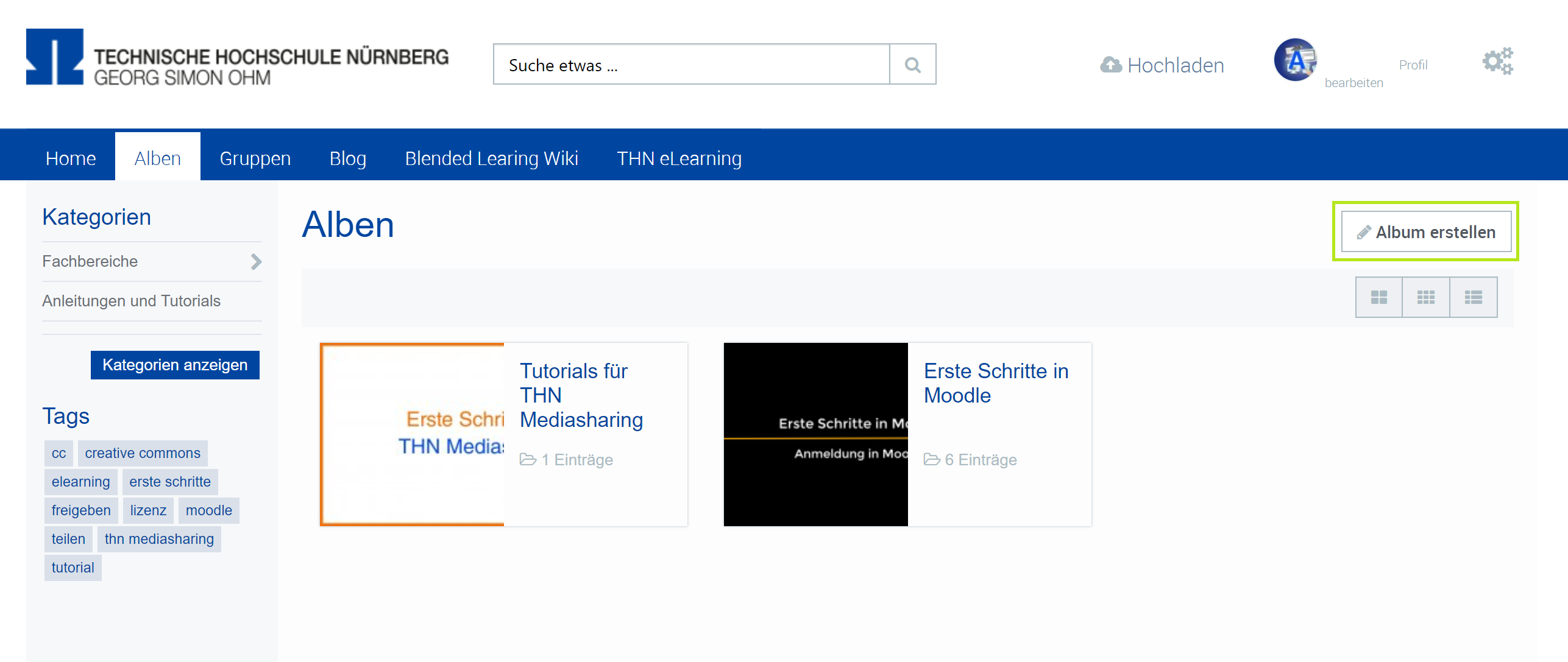Switch to small grid view
Viewport: 1568px width, 662px height.
tap(1425, 297)
